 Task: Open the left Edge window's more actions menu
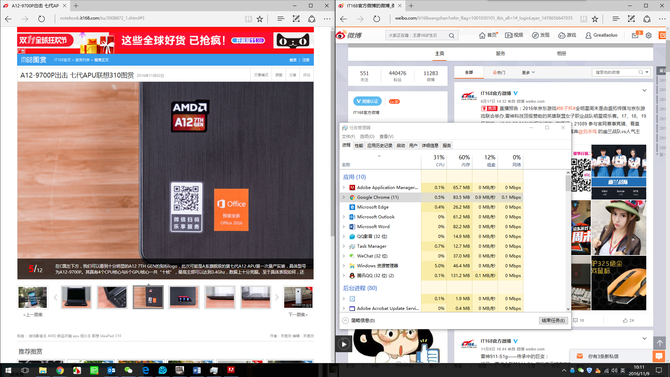(327, 19)
